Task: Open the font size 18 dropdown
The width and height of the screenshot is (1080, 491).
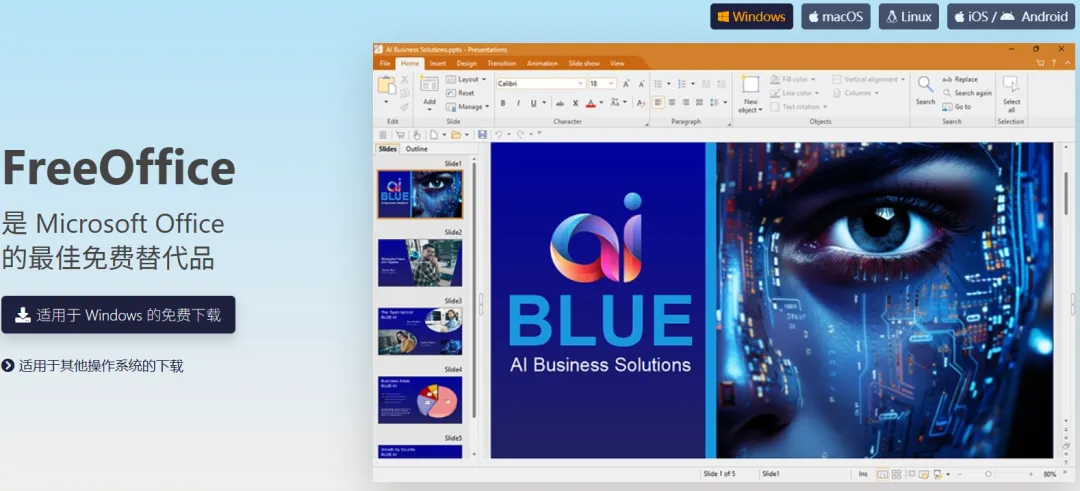Action: pyautogui.click(x=612, y=83)
